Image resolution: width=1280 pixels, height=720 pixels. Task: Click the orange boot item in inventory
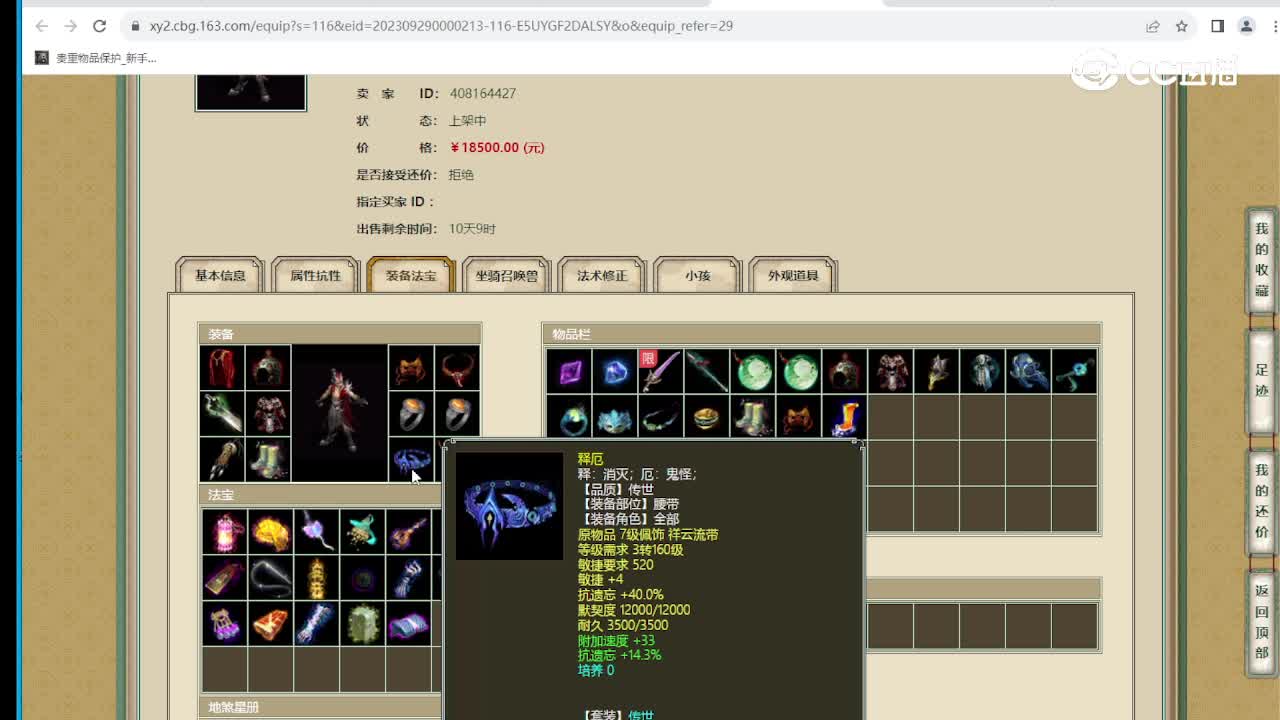pyautogui.click(x=845, y=417)
